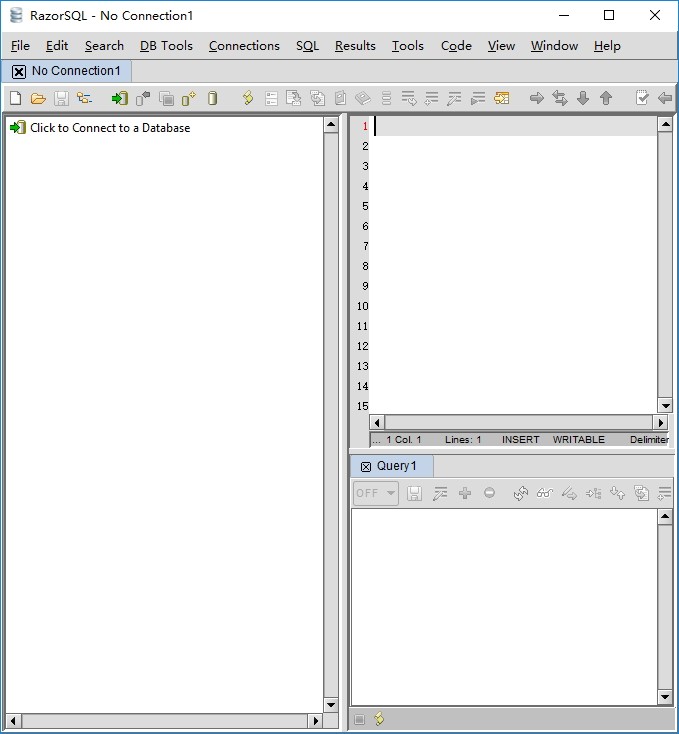
Task: Click the disconnect icon with gray arrow
Action: (x=143, y=98)
